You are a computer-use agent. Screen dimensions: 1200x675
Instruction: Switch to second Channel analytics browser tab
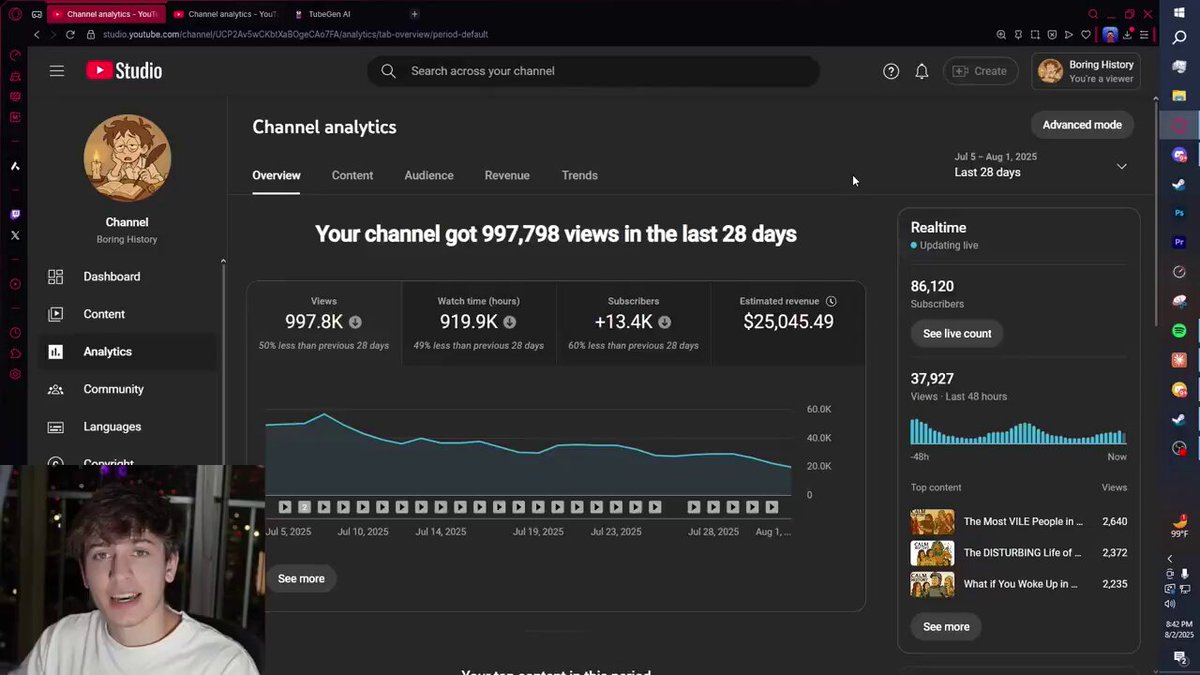click(225, 14)
